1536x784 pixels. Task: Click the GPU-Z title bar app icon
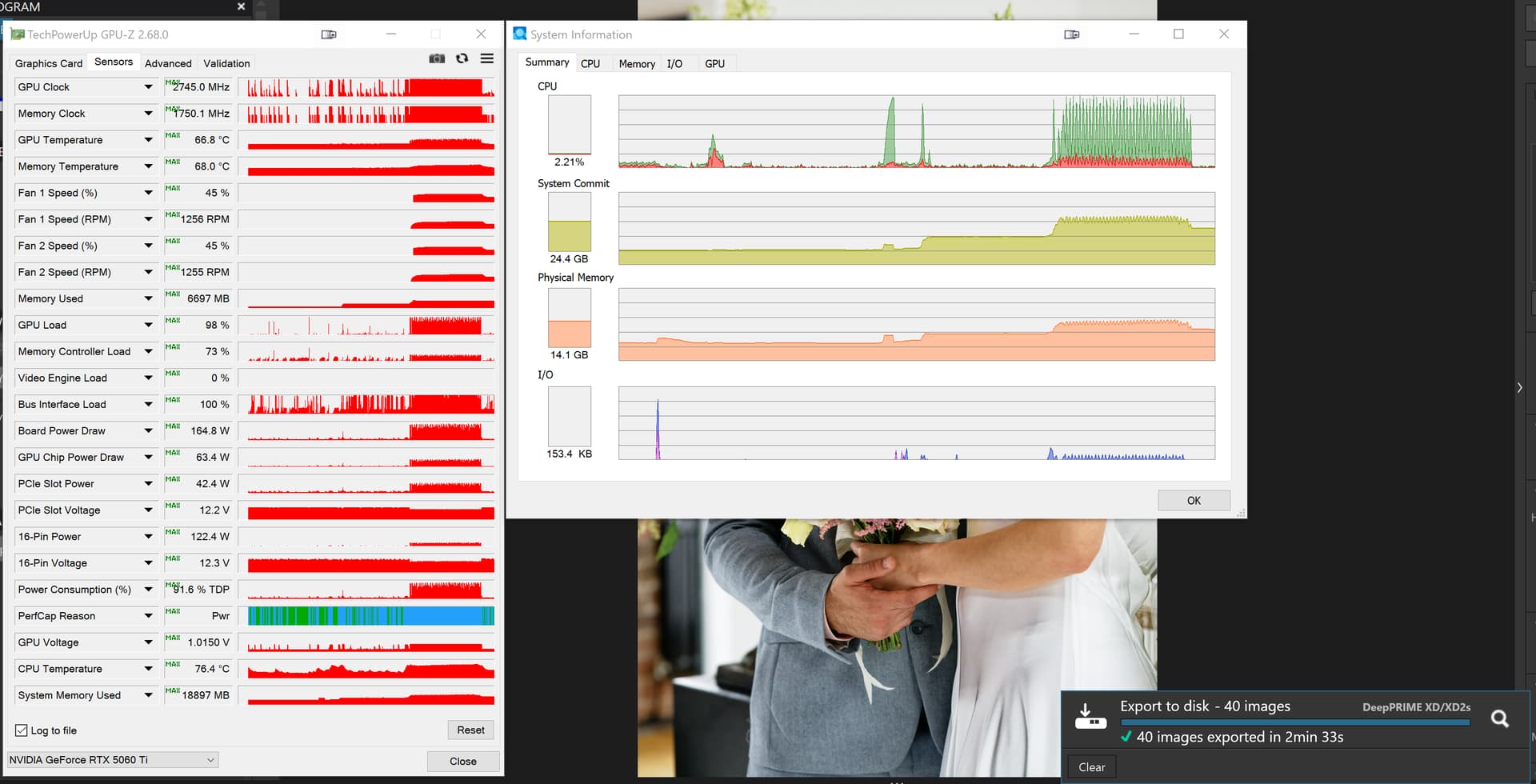(x=17, y=34)
